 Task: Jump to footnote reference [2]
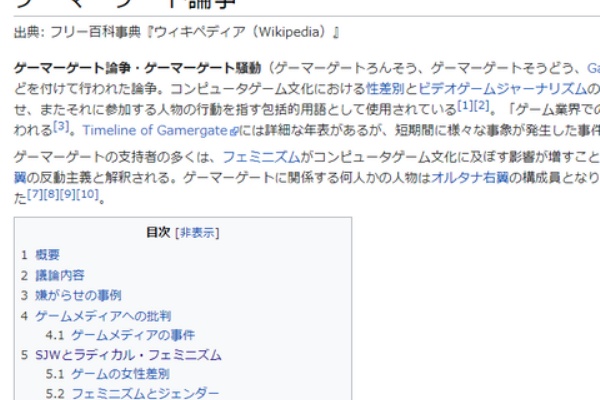click(481, 105)
